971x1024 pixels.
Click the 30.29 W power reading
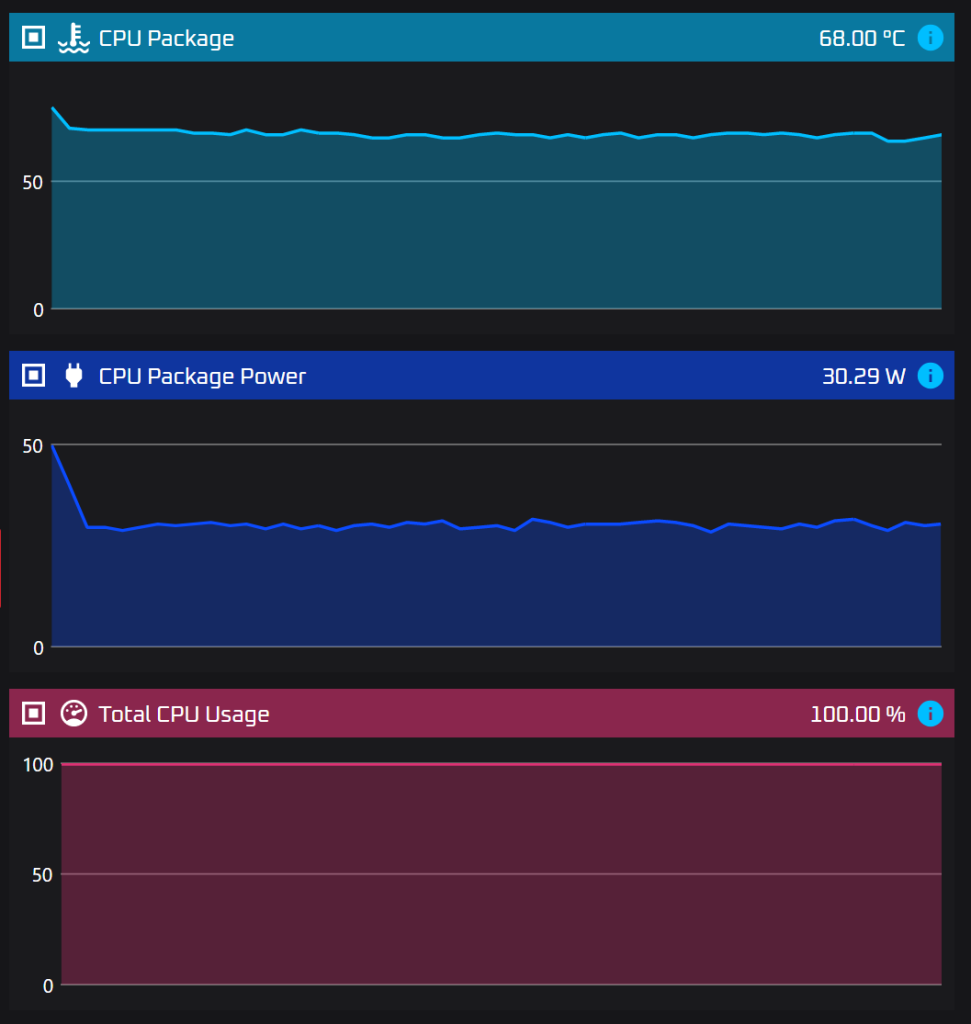pos(863,376)
